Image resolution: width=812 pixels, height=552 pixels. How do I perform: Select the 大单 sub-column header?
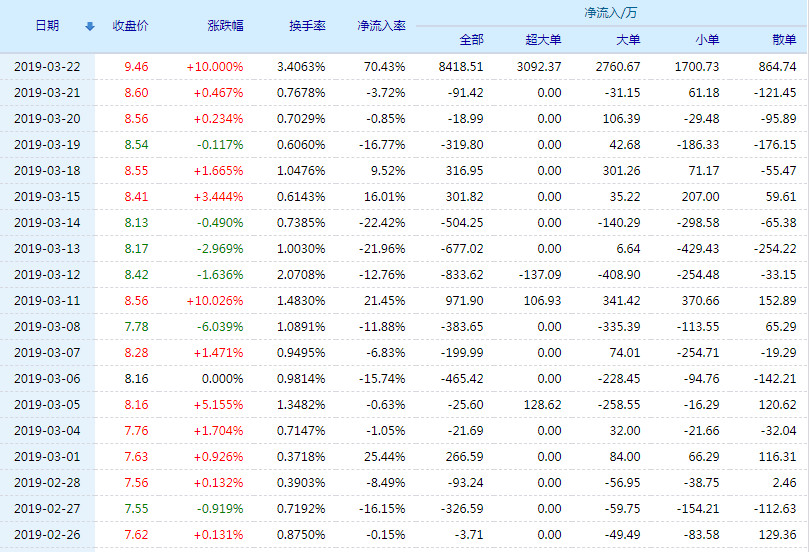[x=628, y=40]
